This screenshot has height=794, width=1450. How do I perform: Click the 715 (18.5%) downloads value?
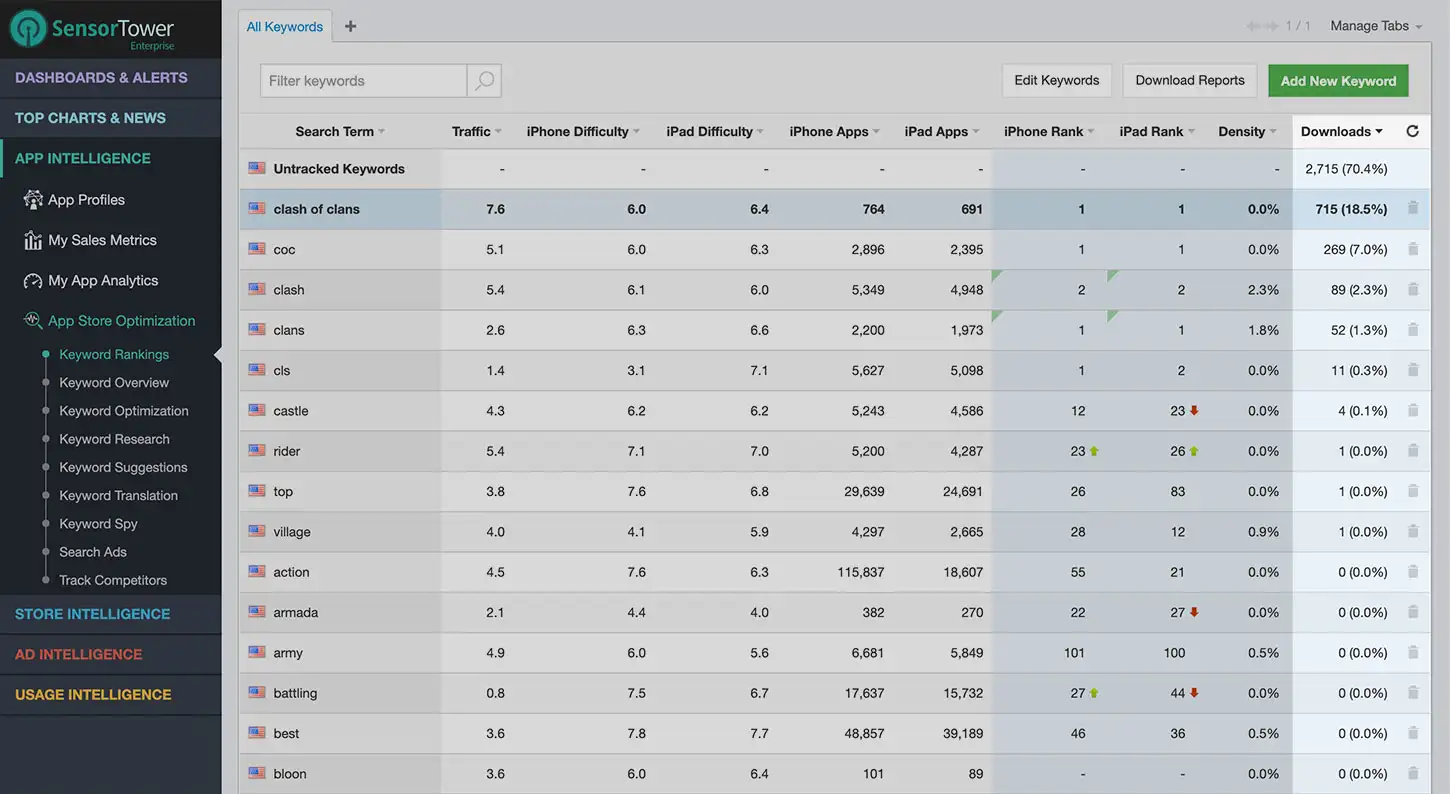pyautogui.click(x=1351, y=209)
